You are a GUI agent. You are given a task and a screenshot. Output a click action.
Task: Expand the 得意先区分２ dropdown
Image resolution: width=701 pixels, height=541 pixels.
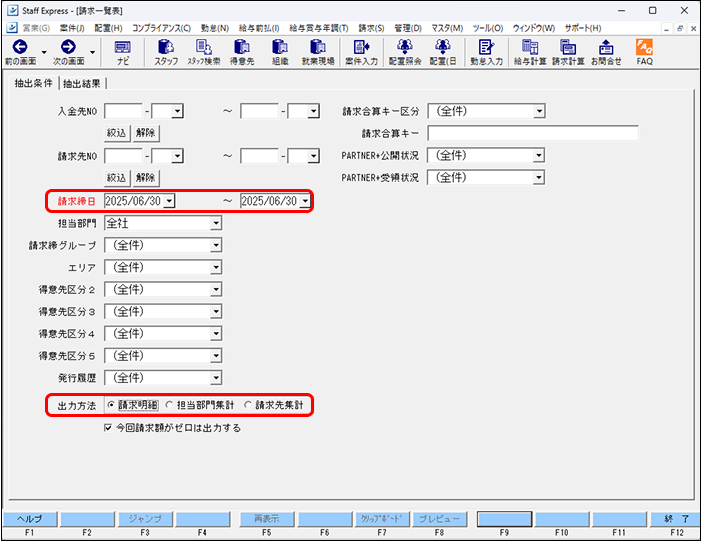click(216, 289)
